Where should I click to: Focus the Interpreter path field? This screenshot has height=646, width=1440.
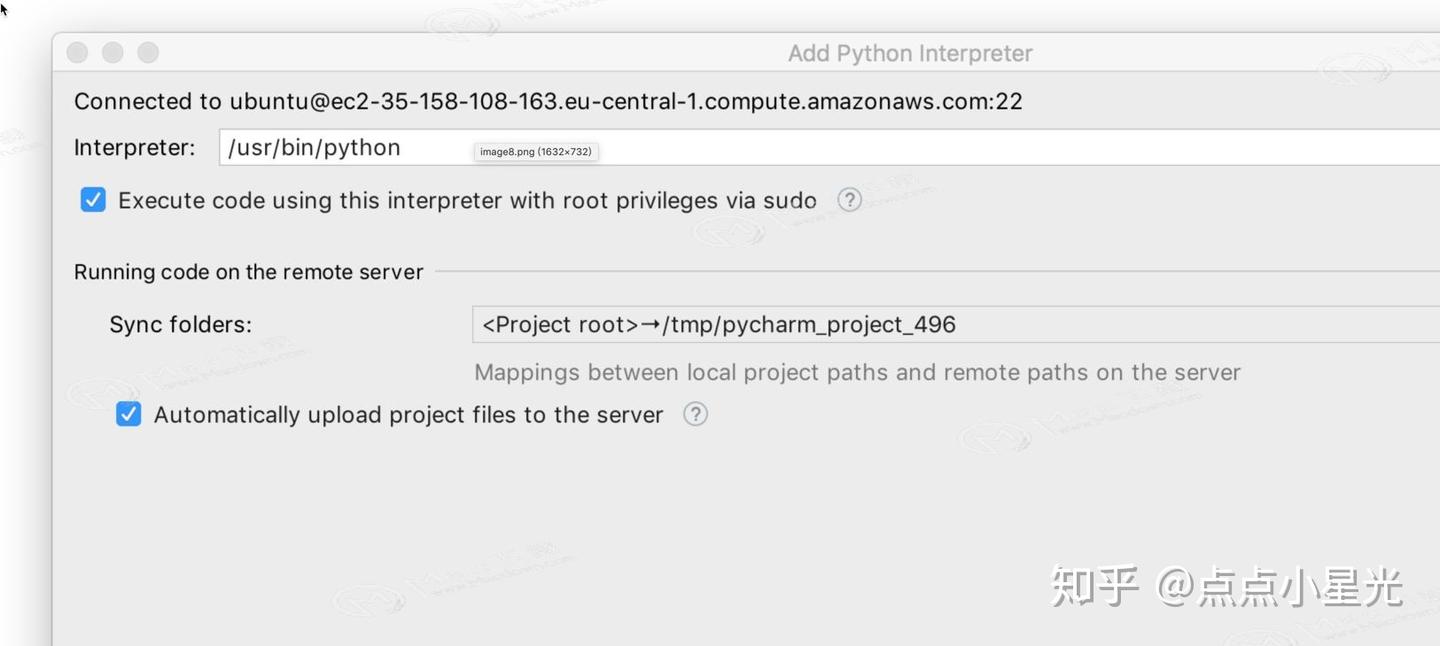click(x=700, y=147)
